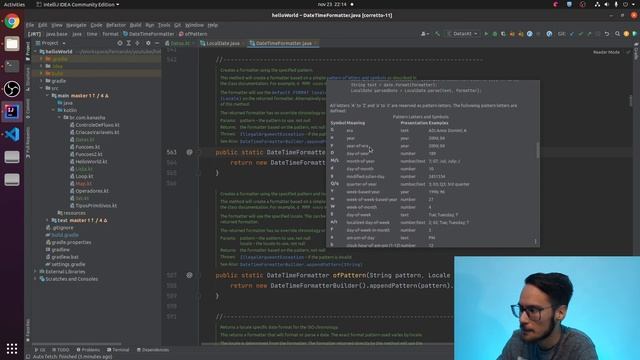640x360 pixels.
Task: Expand the test module node
Action: [x=47, y=220]
